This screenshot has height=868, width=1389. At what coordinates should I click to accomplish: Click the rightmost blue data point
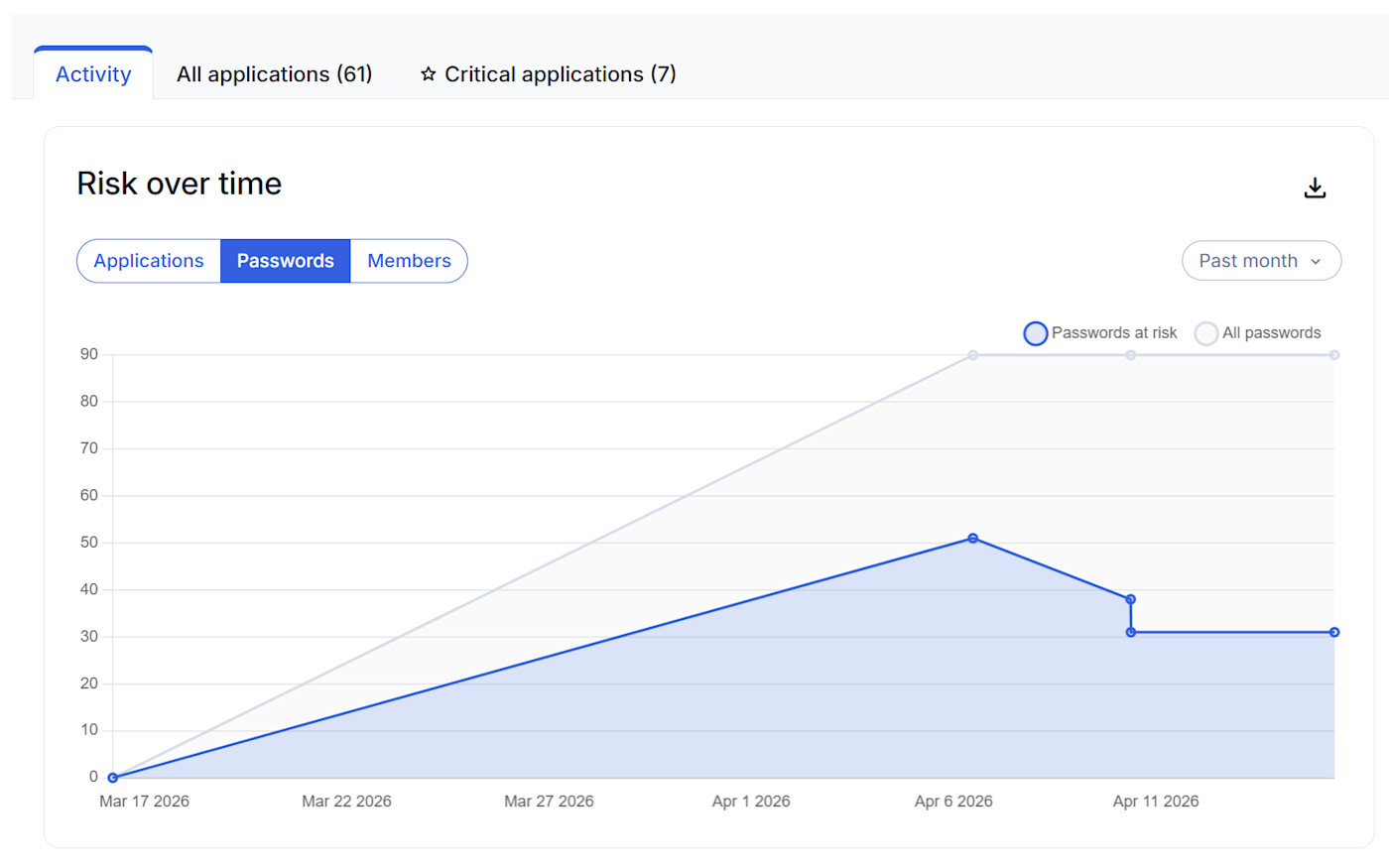click(x=1334, y=632)
